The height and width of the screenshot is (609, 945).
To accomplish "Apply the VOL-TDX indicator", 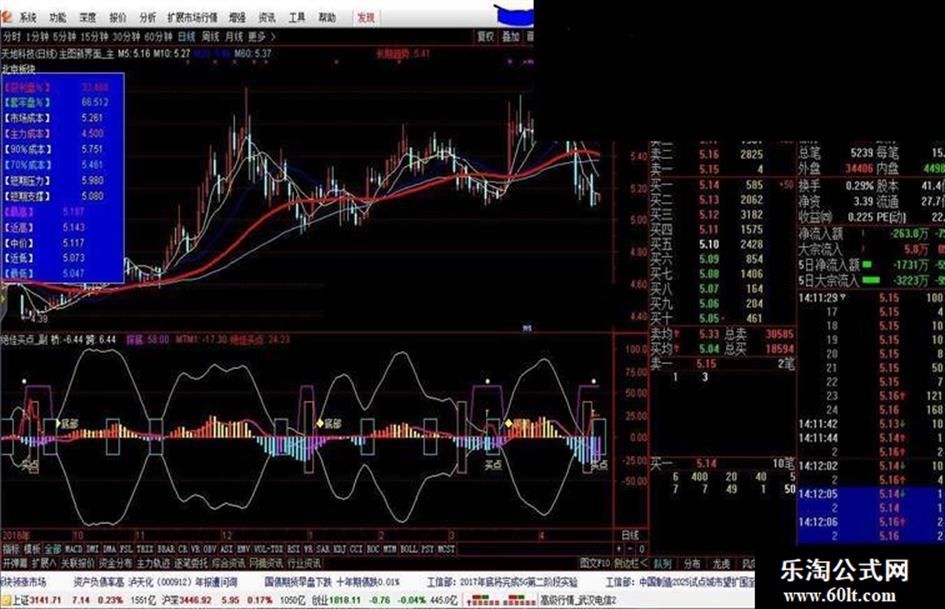I will (x=268, y=549).
